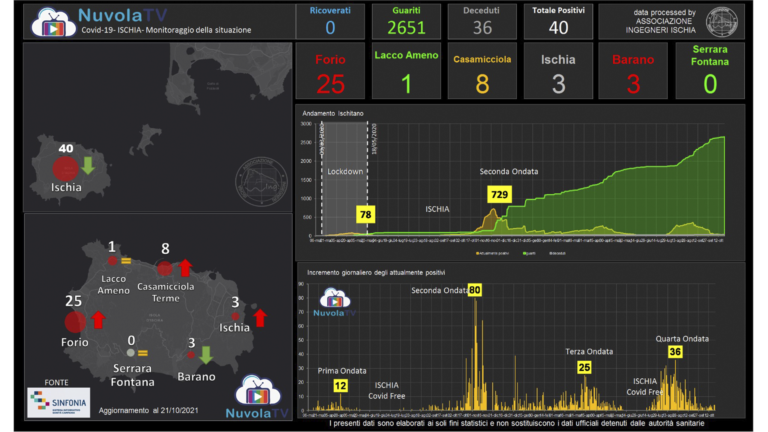Select the Casamicciola 8 cases tile
Screen dimensions: 768x432
click(x=482, y=72)
